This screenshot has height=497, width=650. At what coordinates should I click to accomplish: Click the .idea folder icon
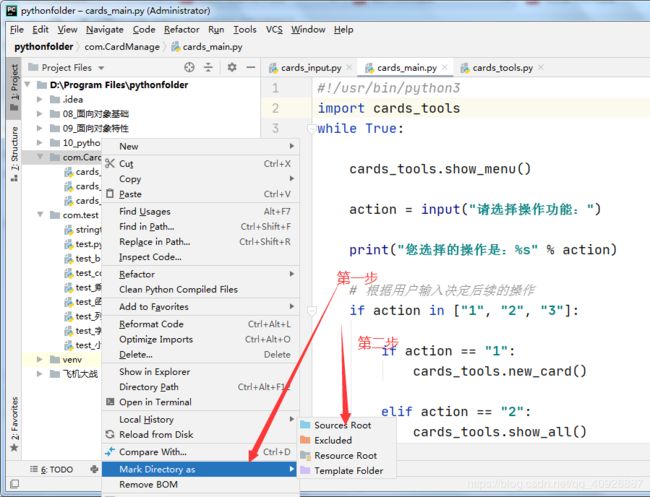[55, 99]
